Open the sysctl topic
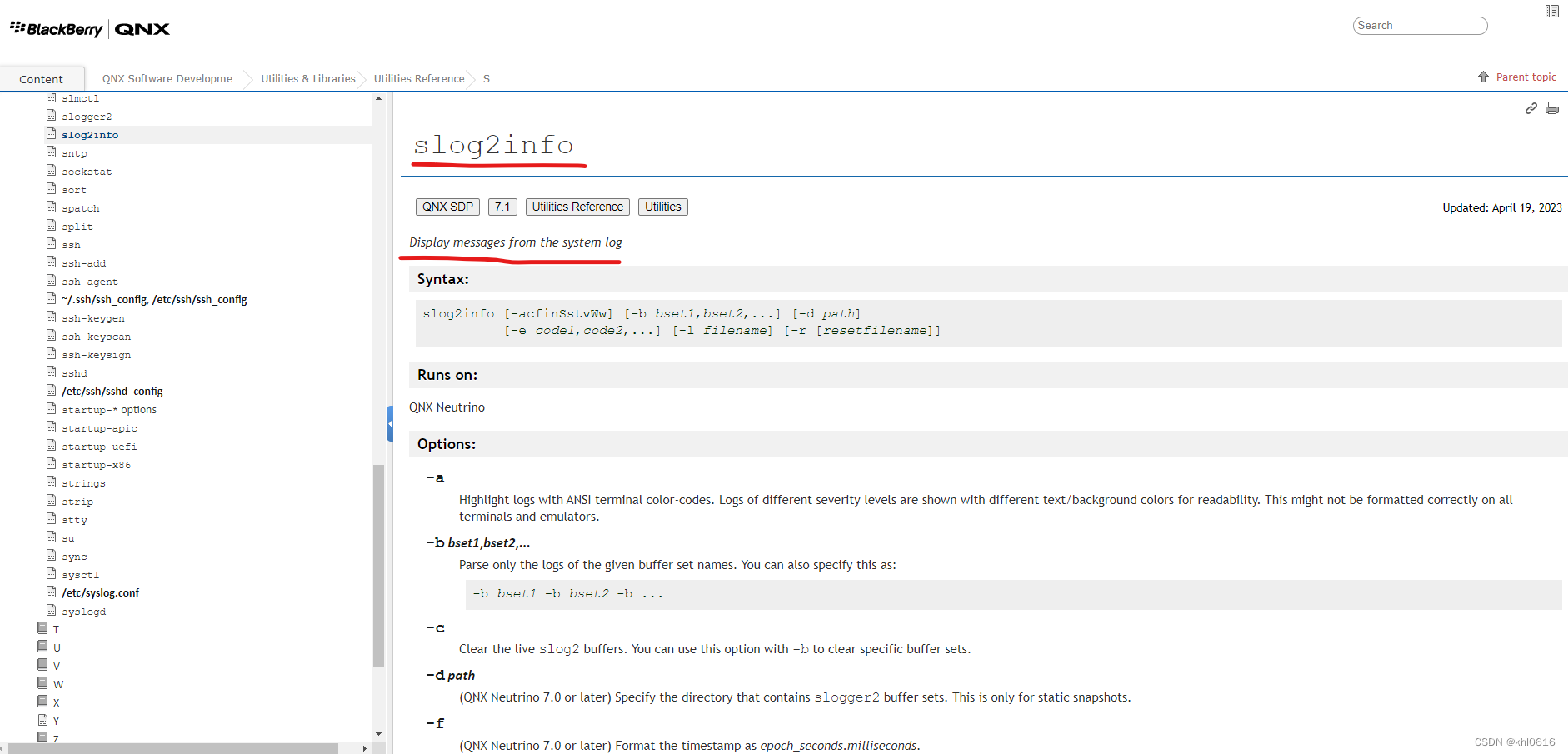 click(x=81, y=575)
